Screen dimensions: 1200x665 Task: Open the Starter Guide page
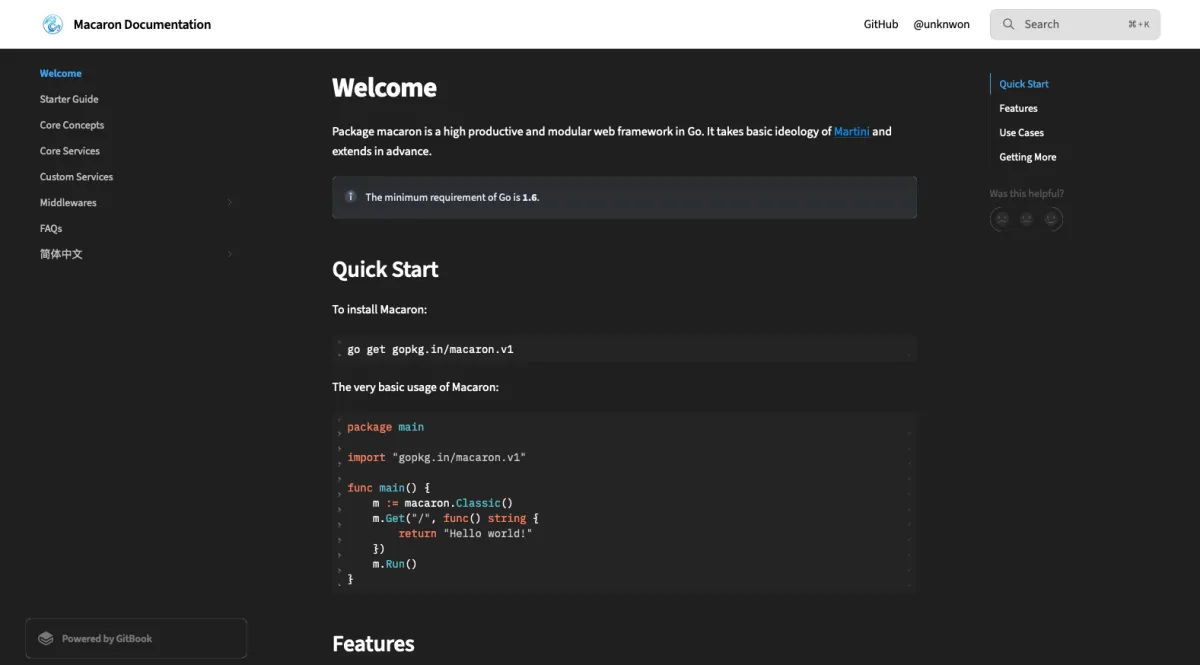tap(69, 99)
